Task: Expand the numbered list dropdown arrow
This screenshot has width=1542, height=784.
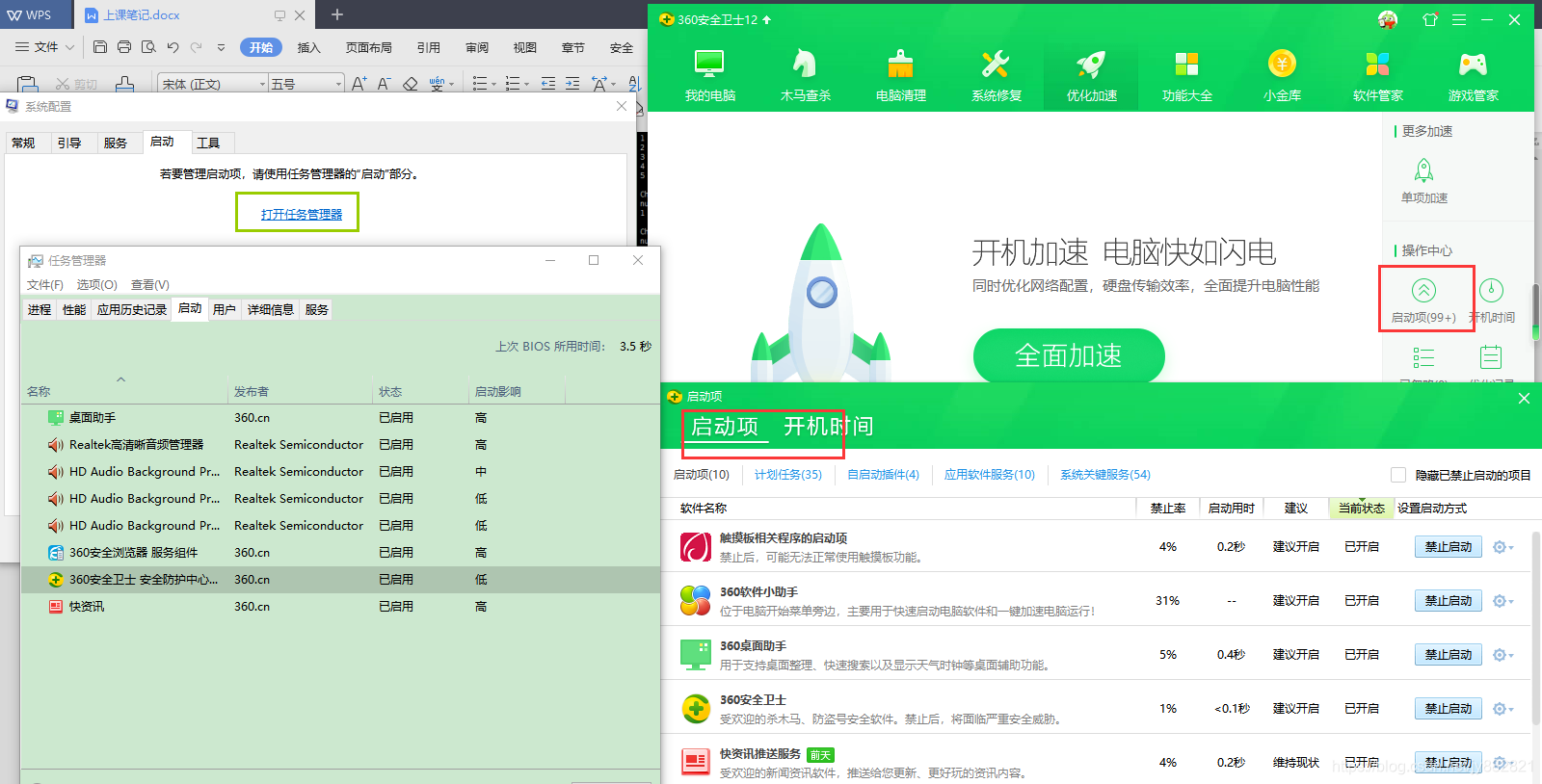Action: [526, 85]
